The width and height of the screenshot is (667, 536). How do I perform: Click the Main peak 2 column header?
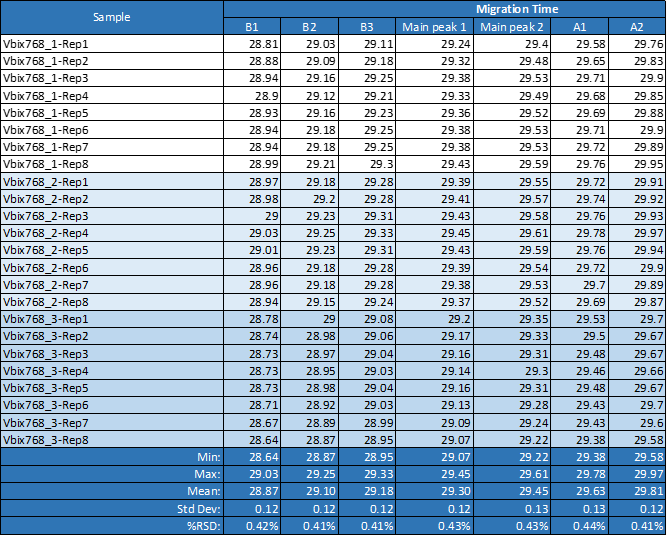[x=511, y=27]
